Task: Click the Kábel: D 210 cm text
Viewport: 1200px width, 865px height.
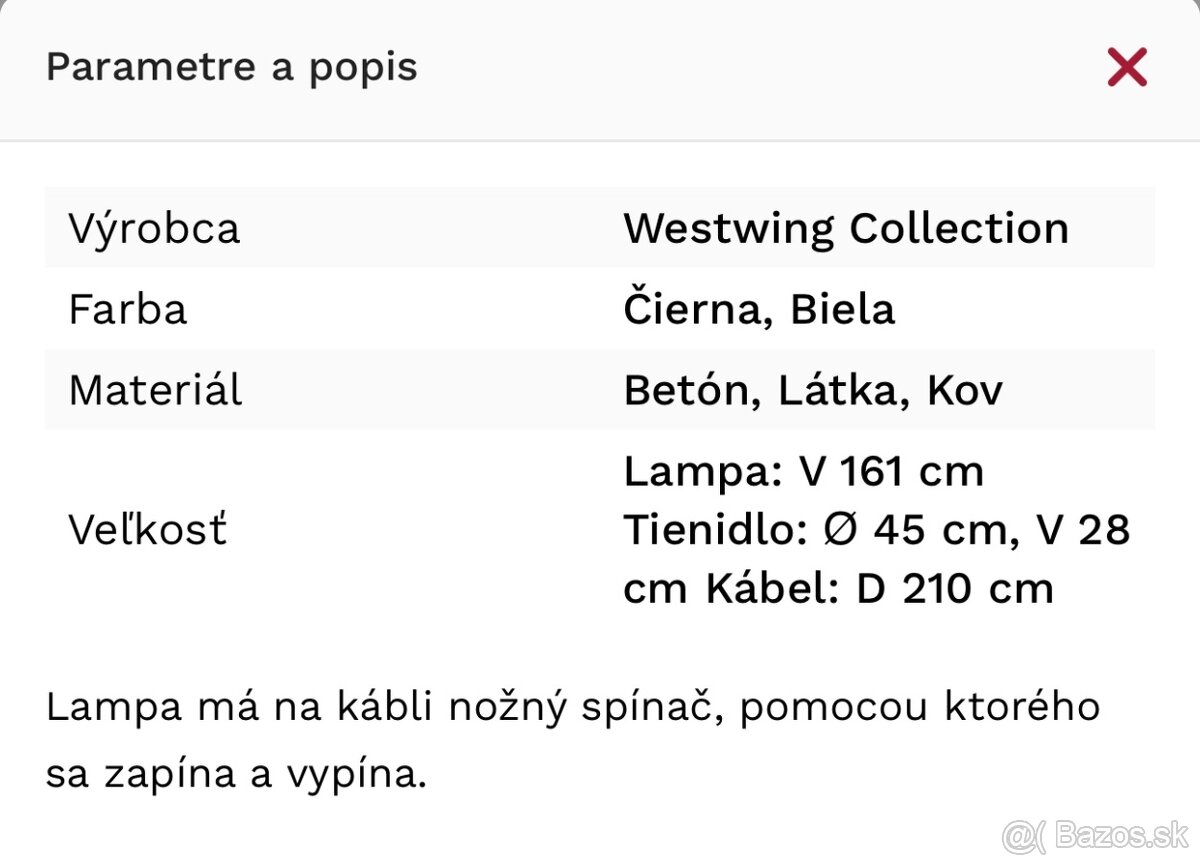Action: point(880,588)
